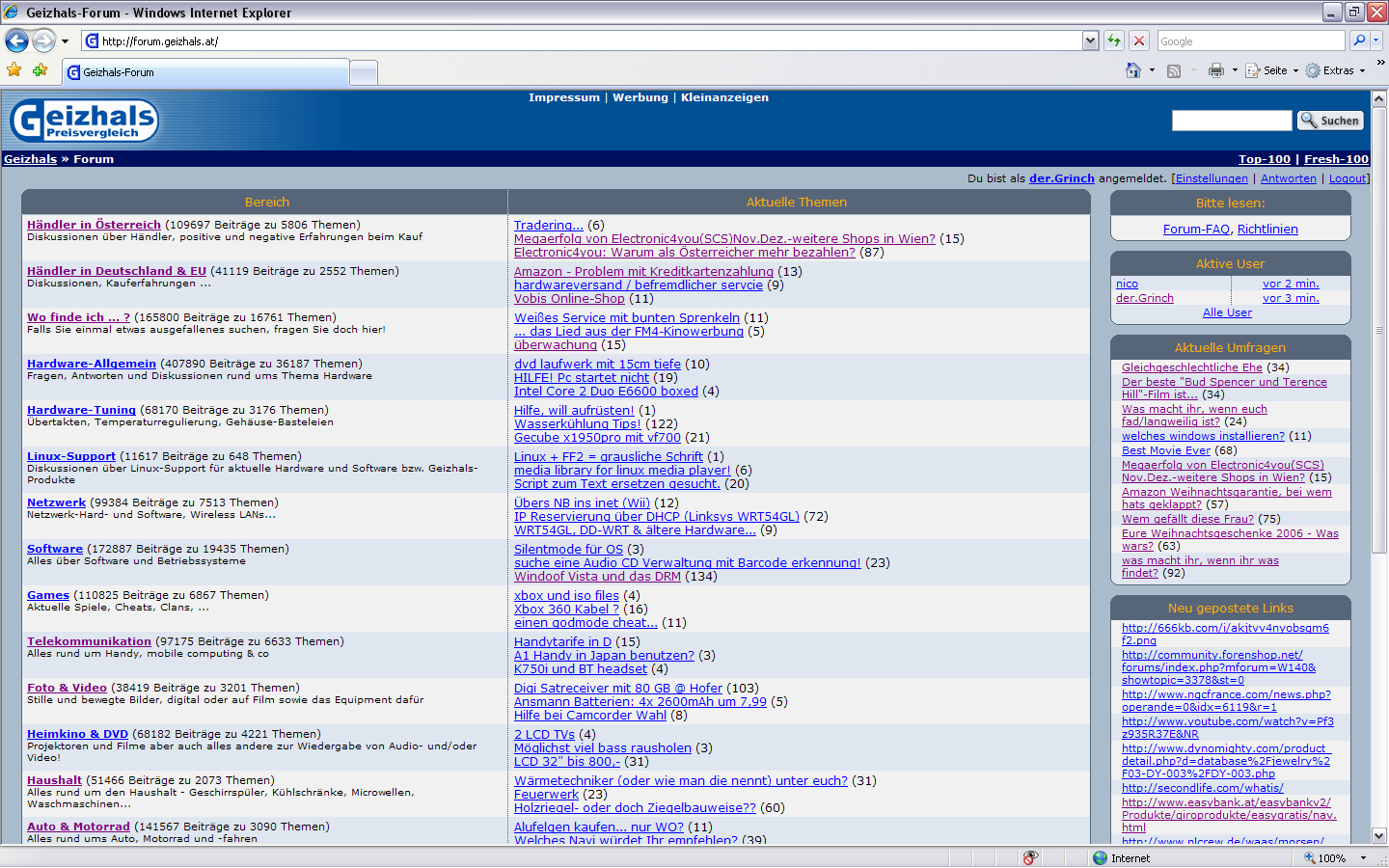Click the browser Forward arrow button
Image resolution: width=1389 pixels, height=868 pixels.
coord(44,41)
